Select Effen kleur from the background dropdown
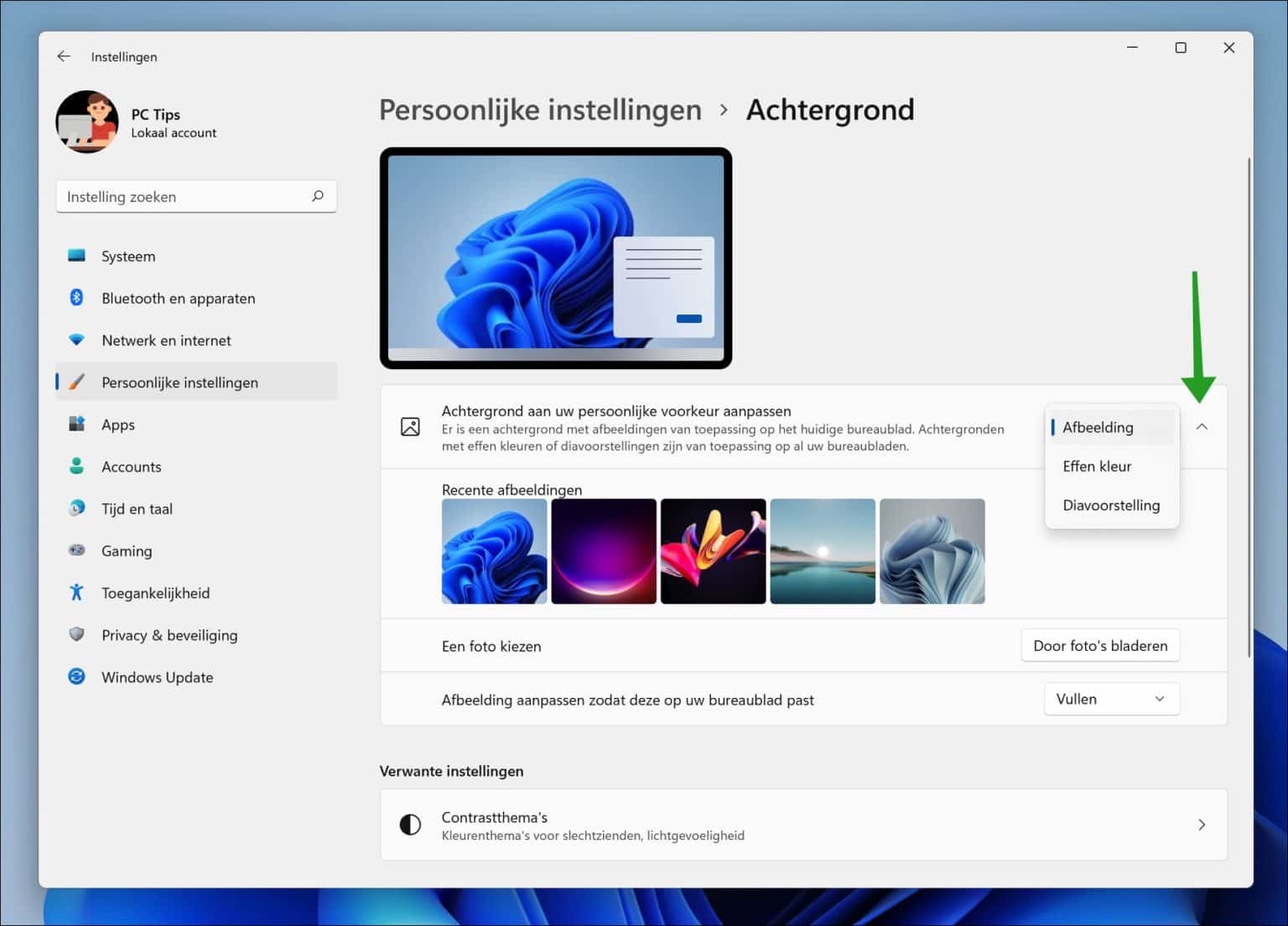Image resolution: width=1288 pixels, height=926 pixels. click(x=1097, y=466)
